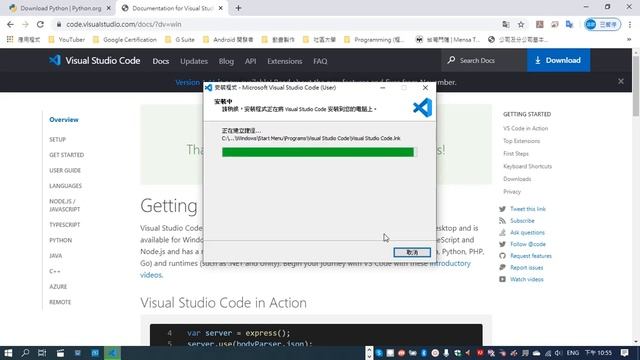Click the VS Code installer taskbar icon
640x360 pixels.
click(x=112, y=353)
